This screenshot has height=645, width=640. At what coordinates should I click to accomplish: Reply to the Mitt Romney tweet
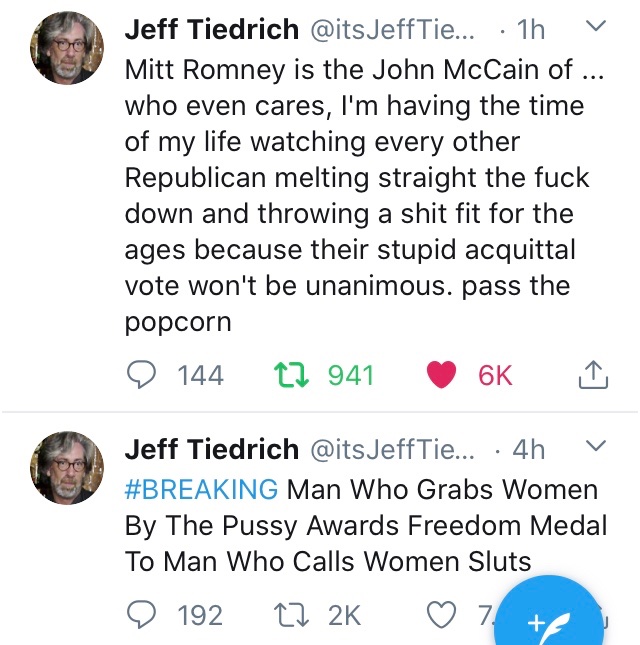click(144, 375)
